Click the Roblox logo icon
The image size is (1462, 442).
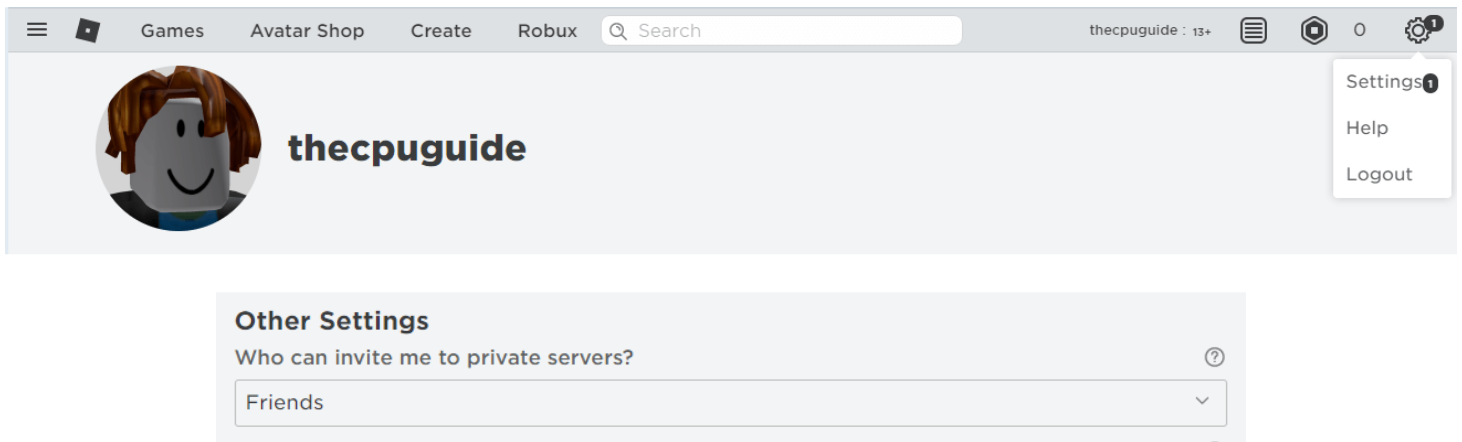[x=88, y=31]
